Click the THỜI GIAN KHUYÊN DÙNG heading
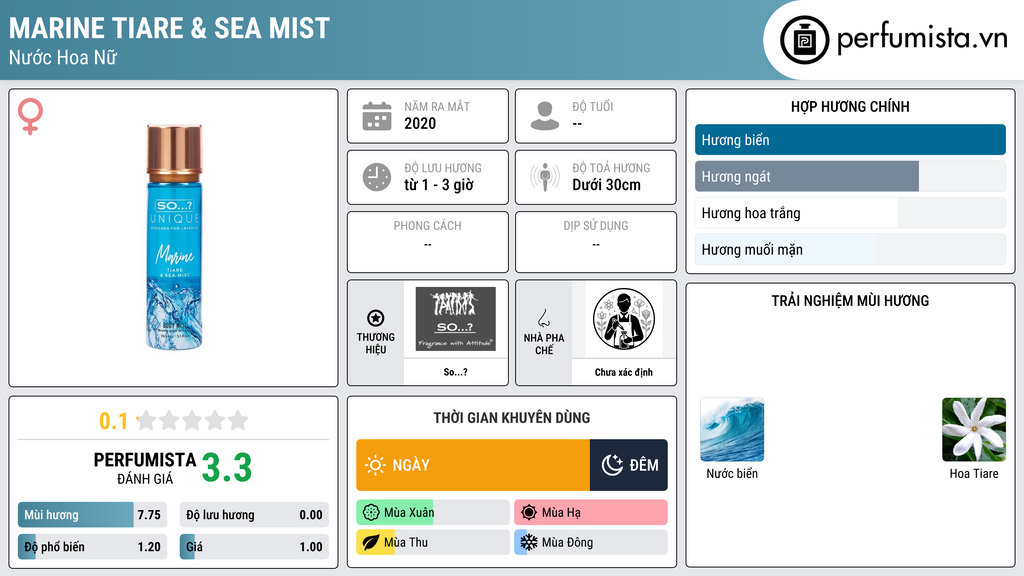This screenshot has width=1024, height=576. tap(512, 418)
